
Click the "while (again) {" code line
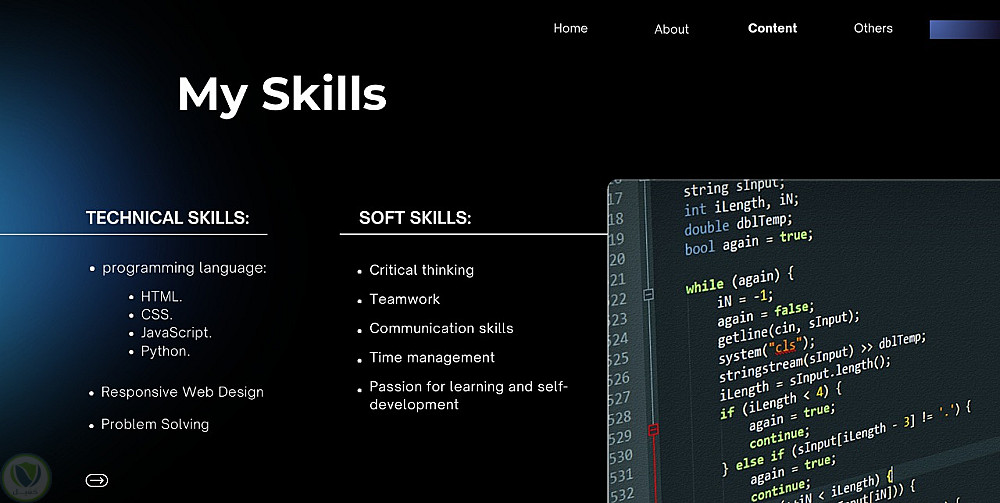[x=739, y=282]
